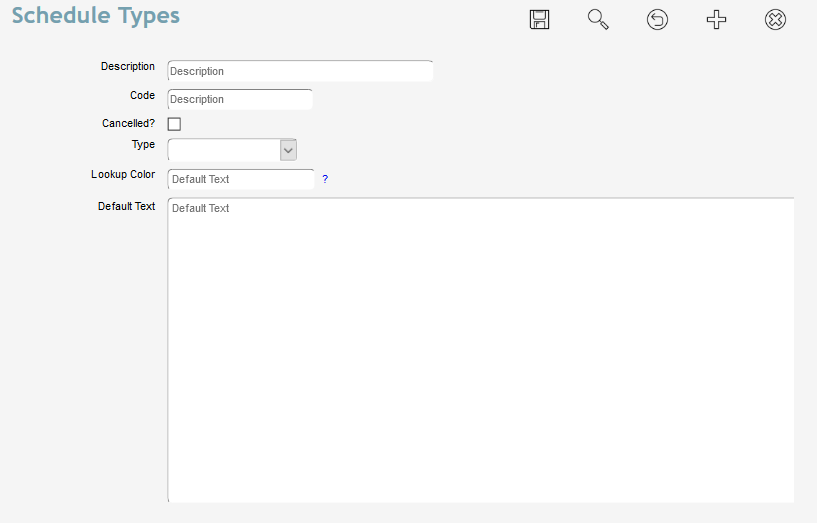Click inside the large Default Text area
The width and height of the screenshot is (817, 523).
(x=480, y=350)
